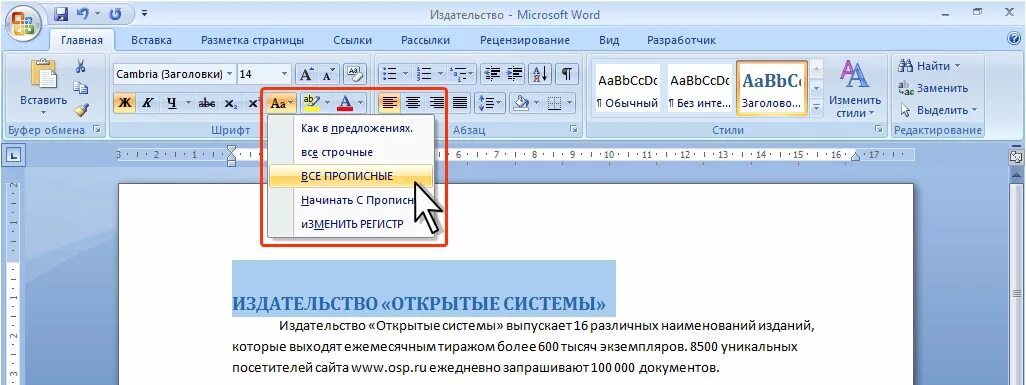Redo the last action
1026x385 pixels.
pos(116,14)
